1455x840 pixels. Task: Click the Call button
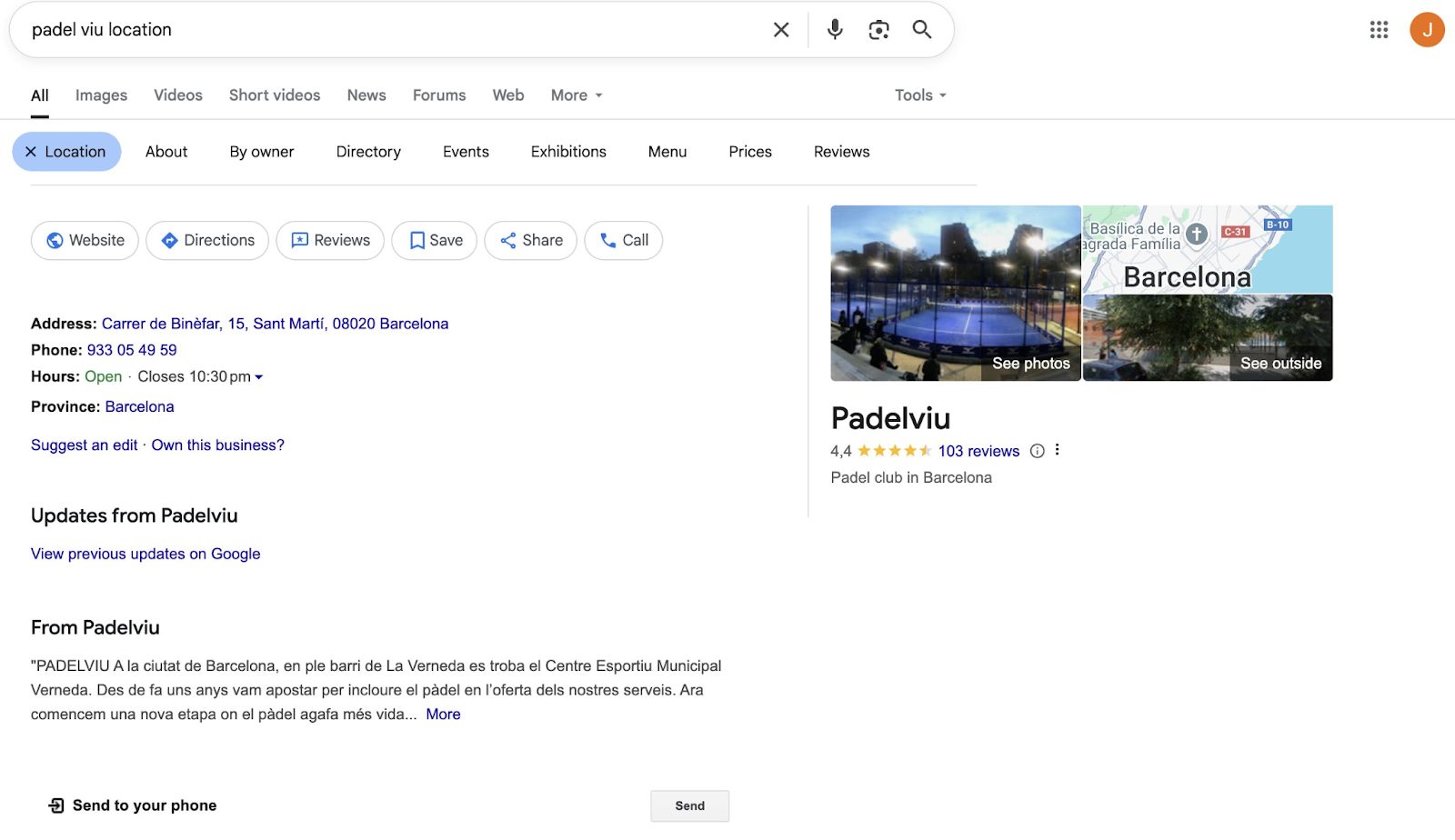[x=623, y=241]
